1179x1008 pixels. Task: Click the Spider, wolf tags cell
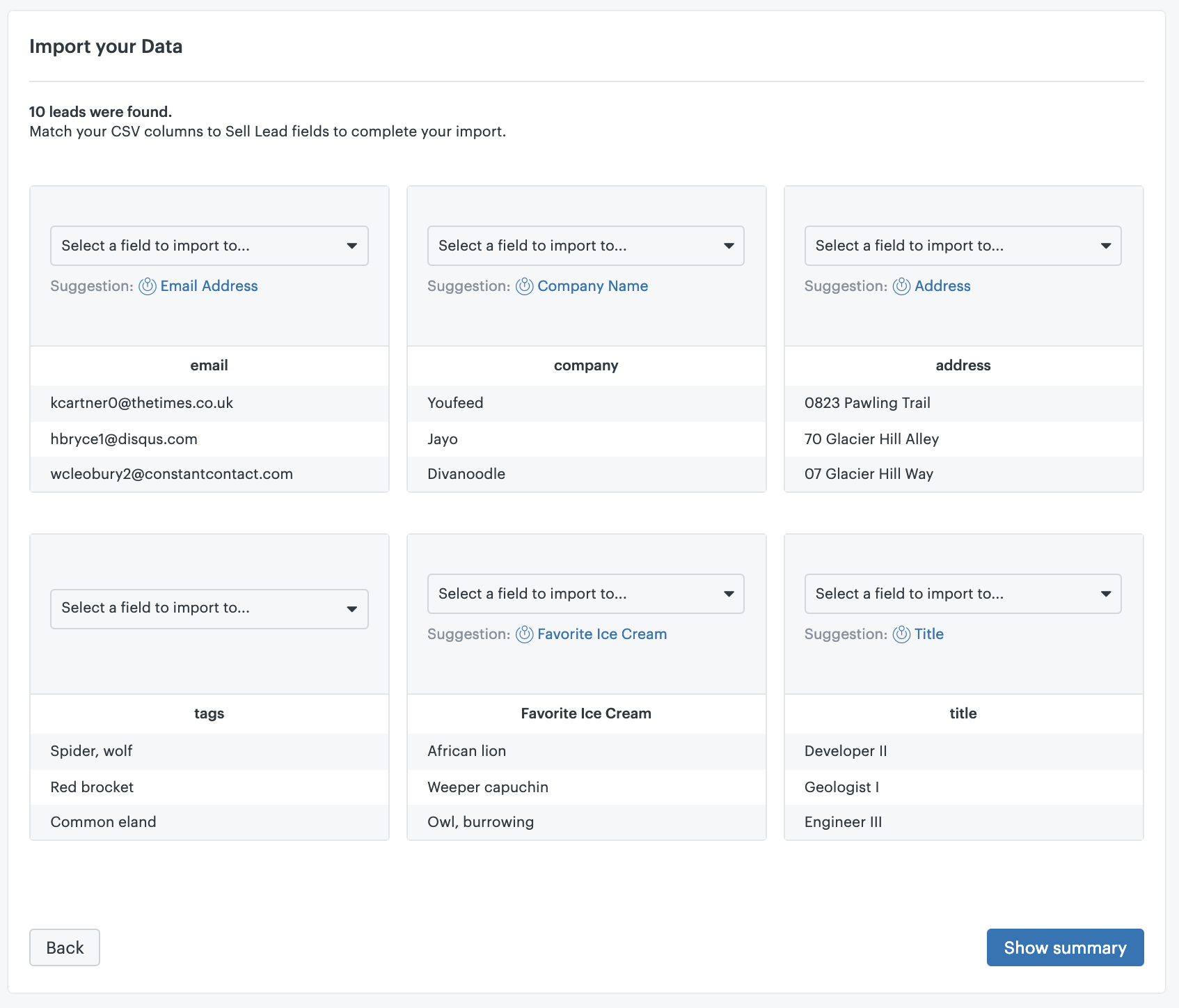209,751
